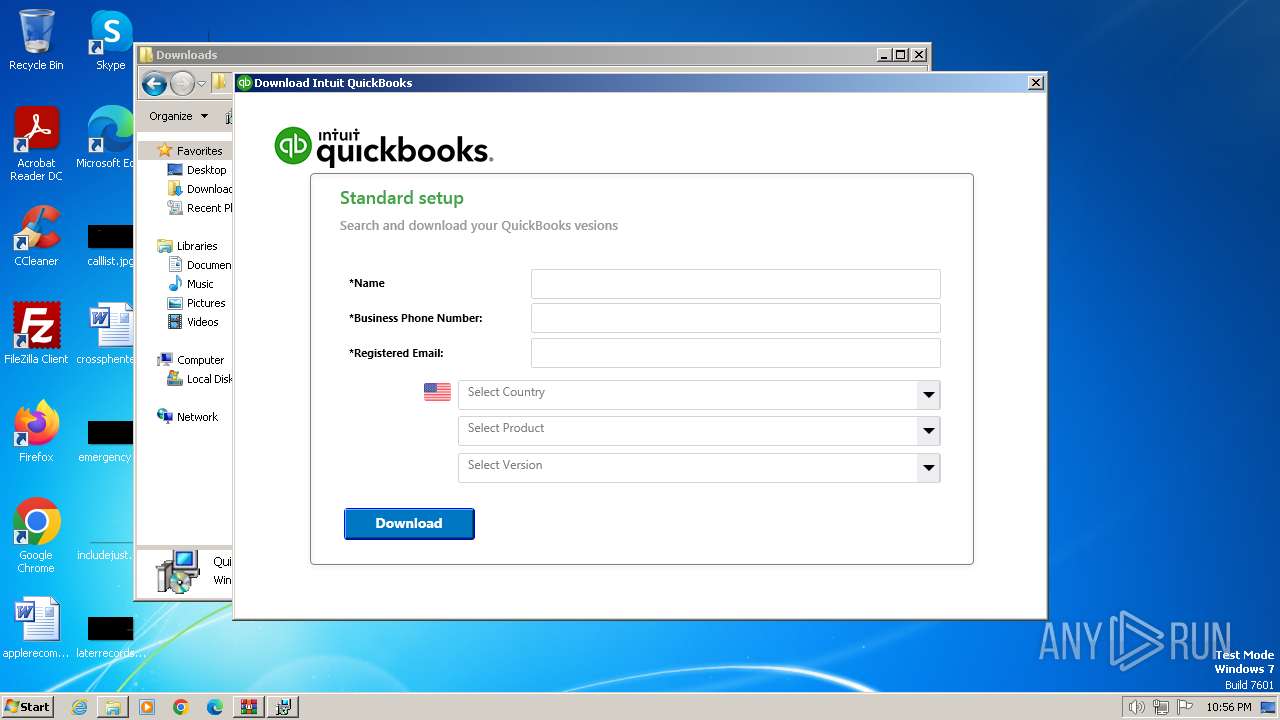1280x720 pixels.
Task: Open Acrobat Reader DC shortcut
Action: pos(36,144)
